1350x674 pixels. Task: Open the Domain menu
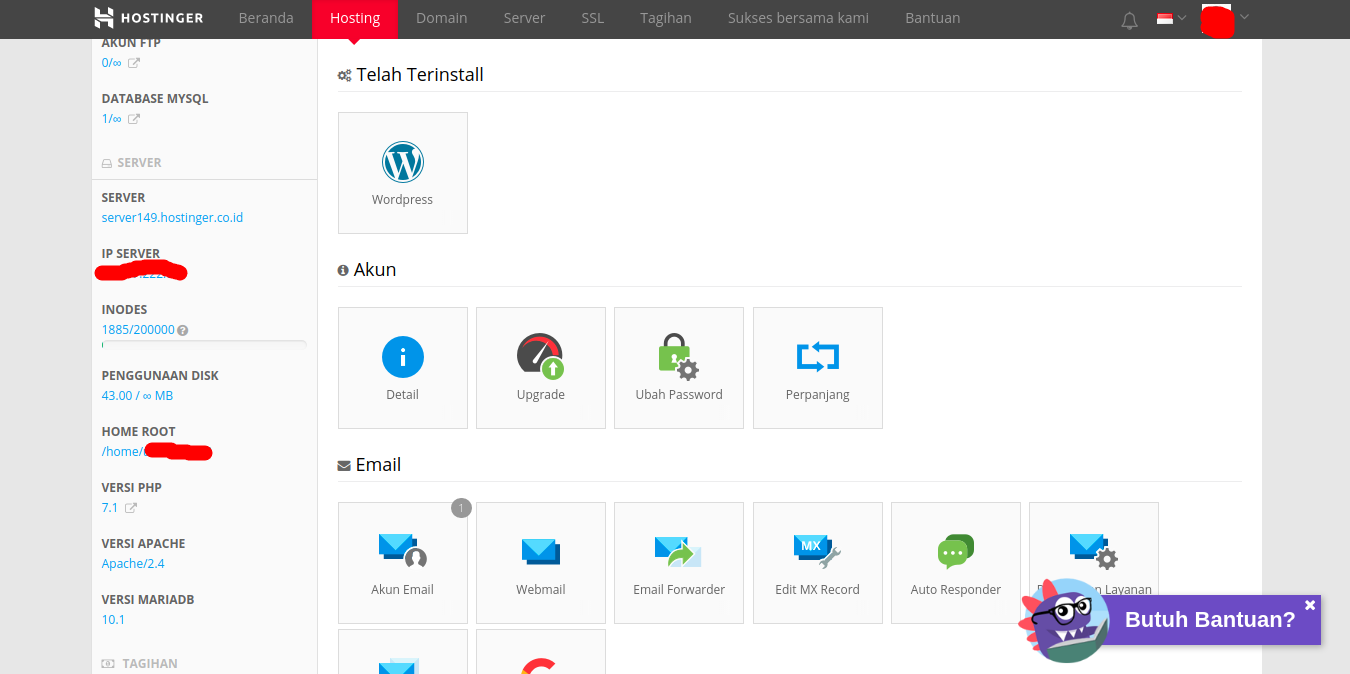[x=442, y=18]
